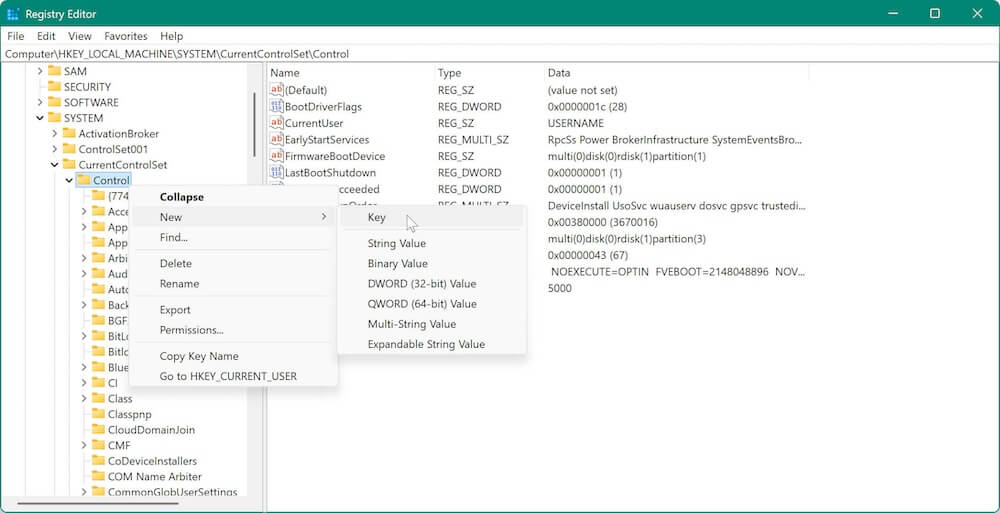
Task: Click Permissions... in the context menu
Action: [191, 330]
